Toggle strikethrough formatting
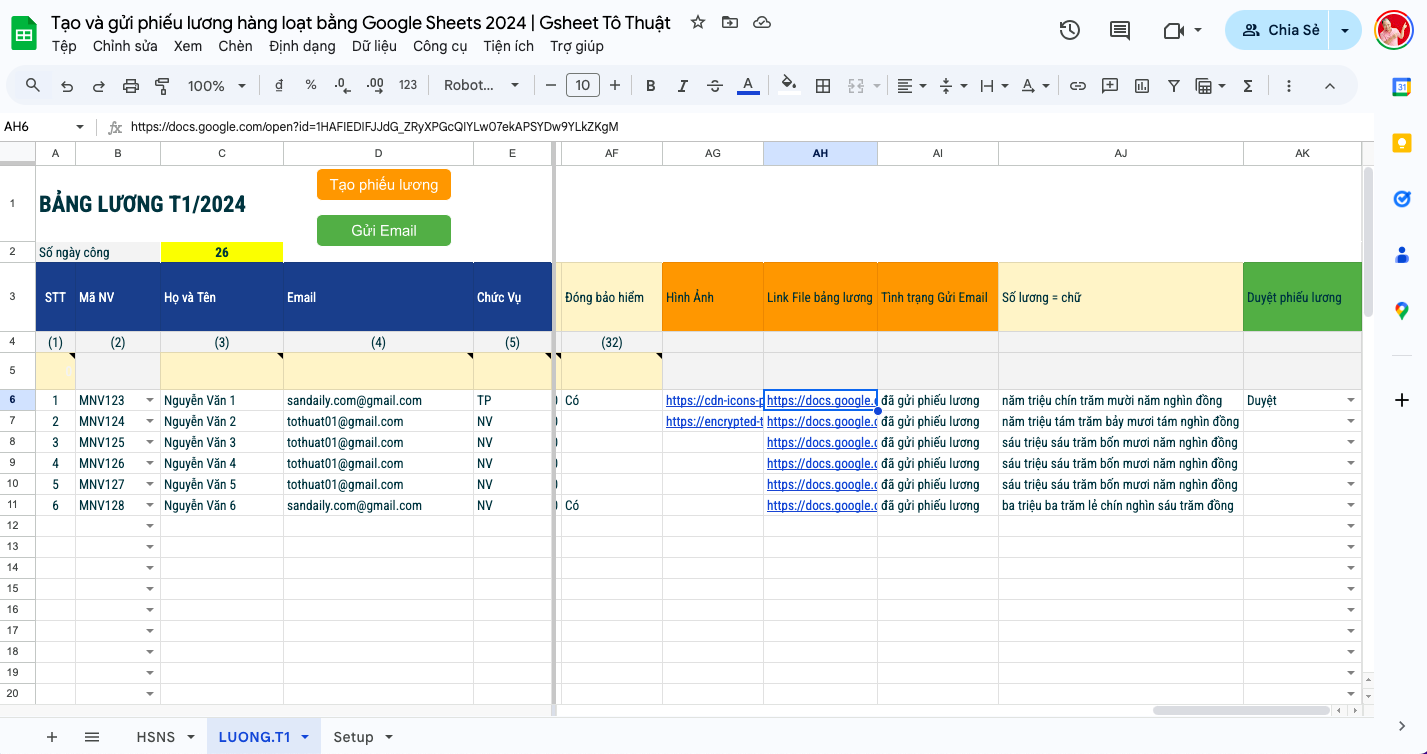Viewport: 1427px width, 754px height. pyautogui.click(x=714, y=85)
